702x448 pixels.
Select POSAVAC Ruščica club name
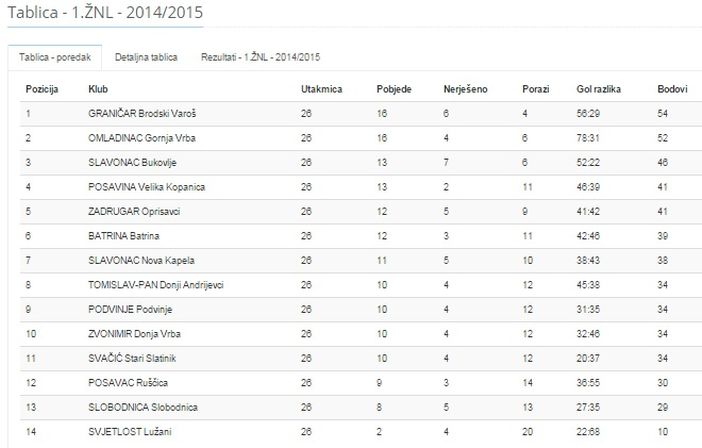click(128, 383)
